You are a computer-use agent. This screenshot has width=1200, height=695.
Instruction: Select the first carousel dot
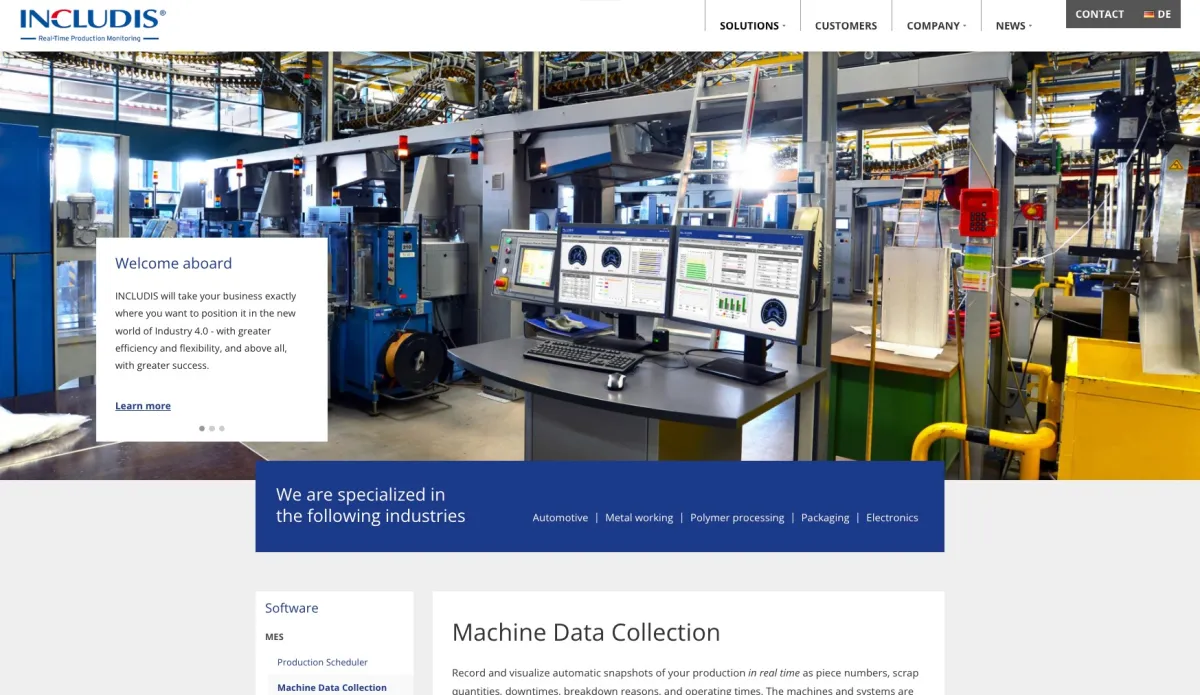[x=202, y=428]
